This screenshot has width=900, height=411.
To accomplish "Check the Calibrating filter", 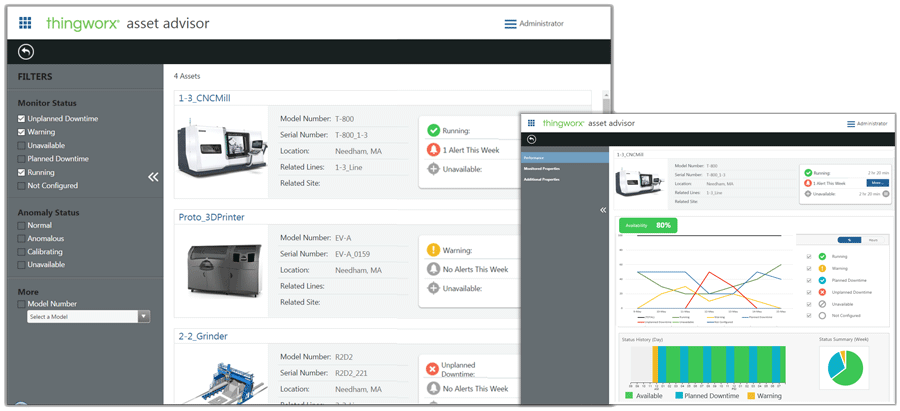I will click(x=21, y=251).
